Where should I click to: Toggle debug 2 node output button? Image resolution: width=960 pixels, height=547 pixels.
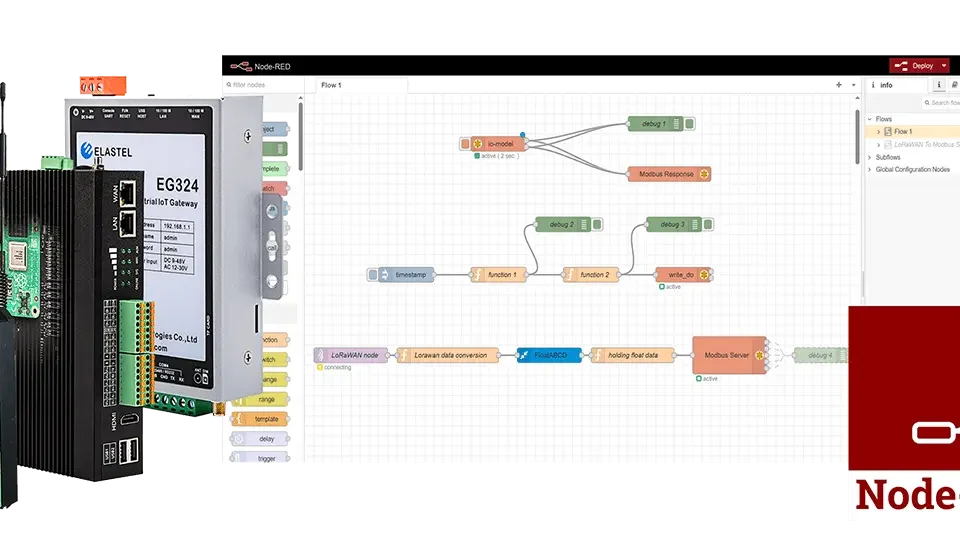[597, 225]
